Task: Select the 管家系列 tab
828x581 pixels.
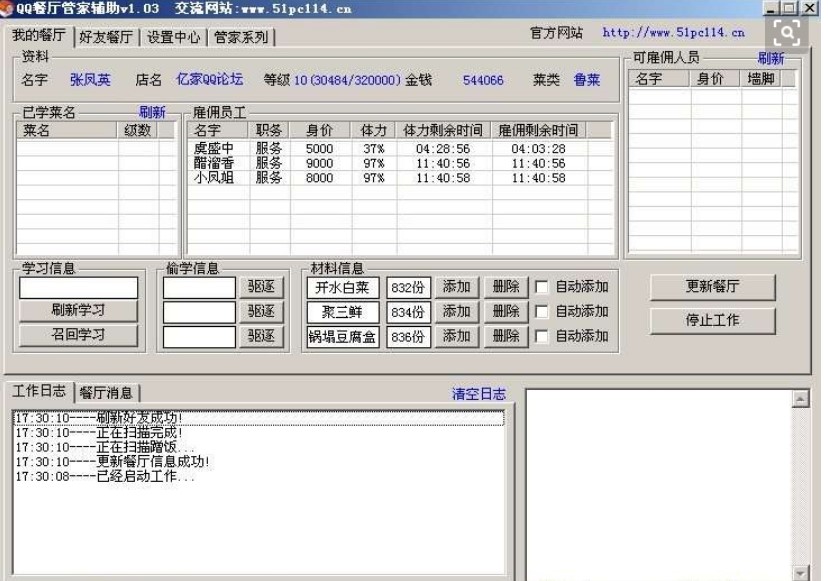Action: tap(241, 37)
